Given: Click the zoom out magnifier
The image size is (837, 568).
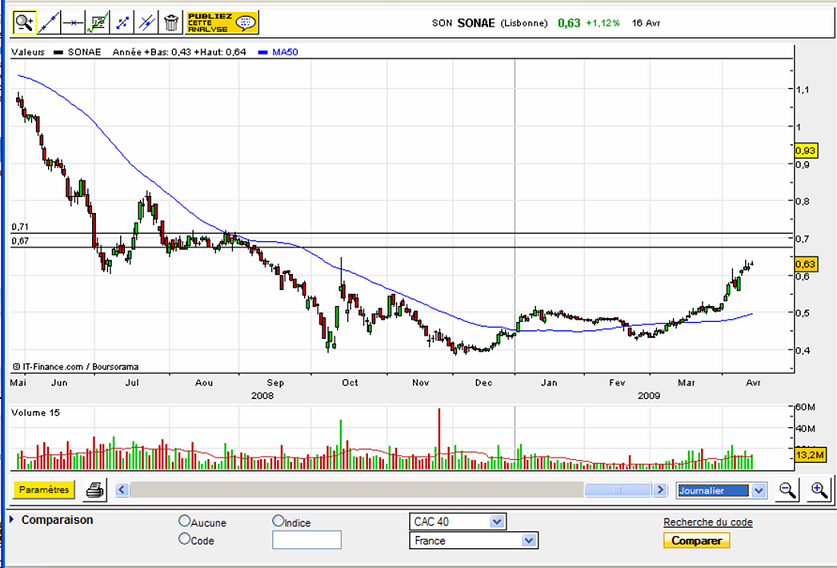Looking at the screenshot, I should click(787, 490).
